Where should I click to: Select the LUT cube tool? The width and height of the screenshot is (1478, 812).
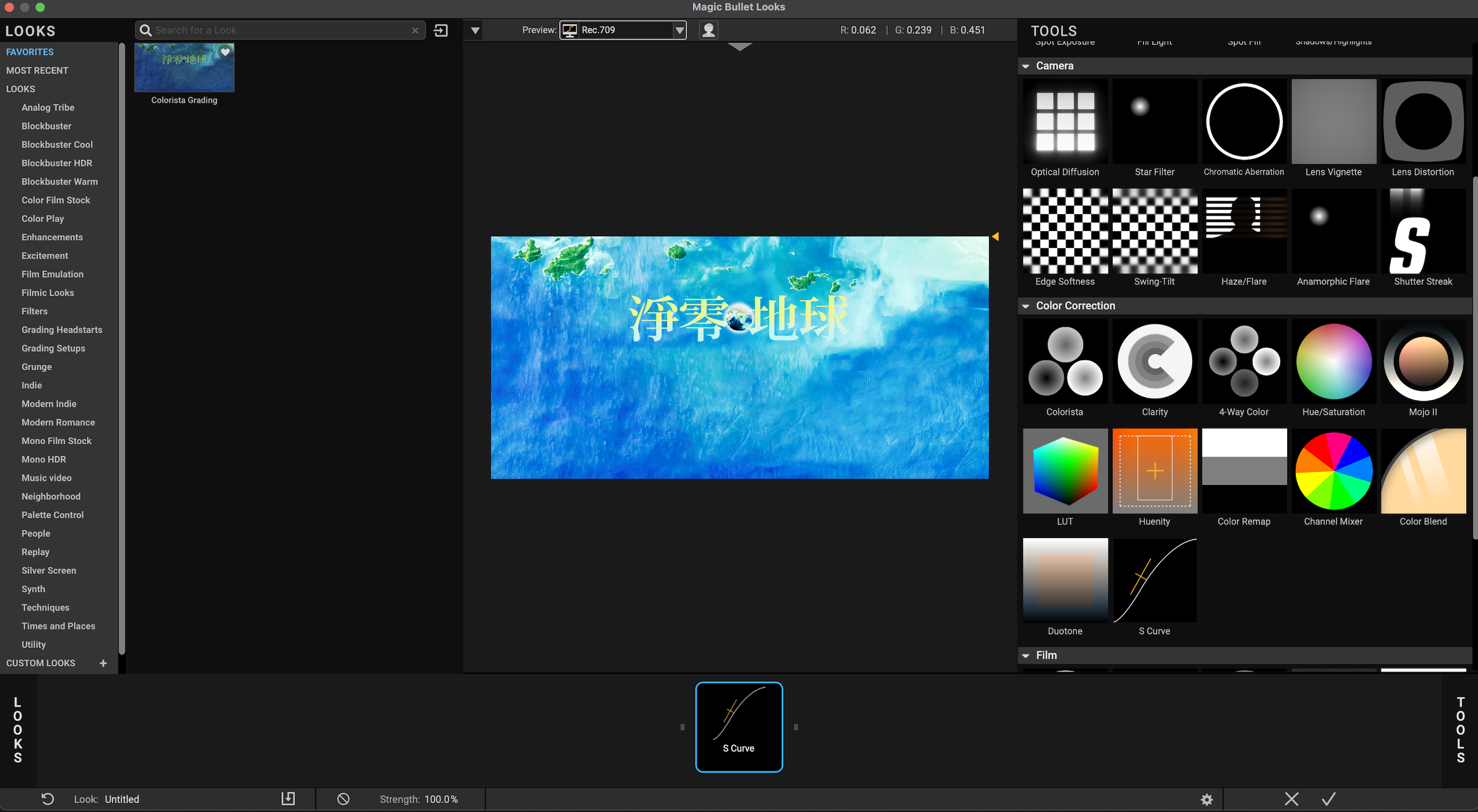[1065, 471]
